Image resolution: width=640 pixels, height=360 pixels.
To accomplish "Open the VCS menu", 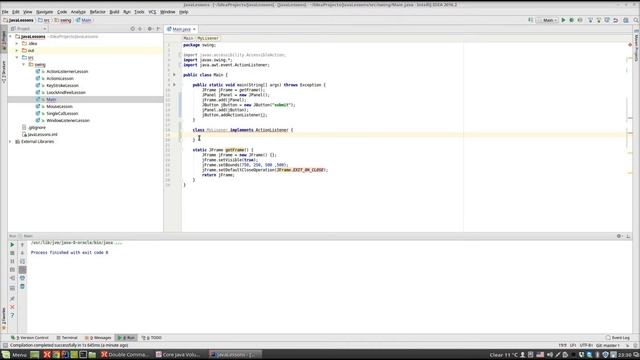I will 152,12.
